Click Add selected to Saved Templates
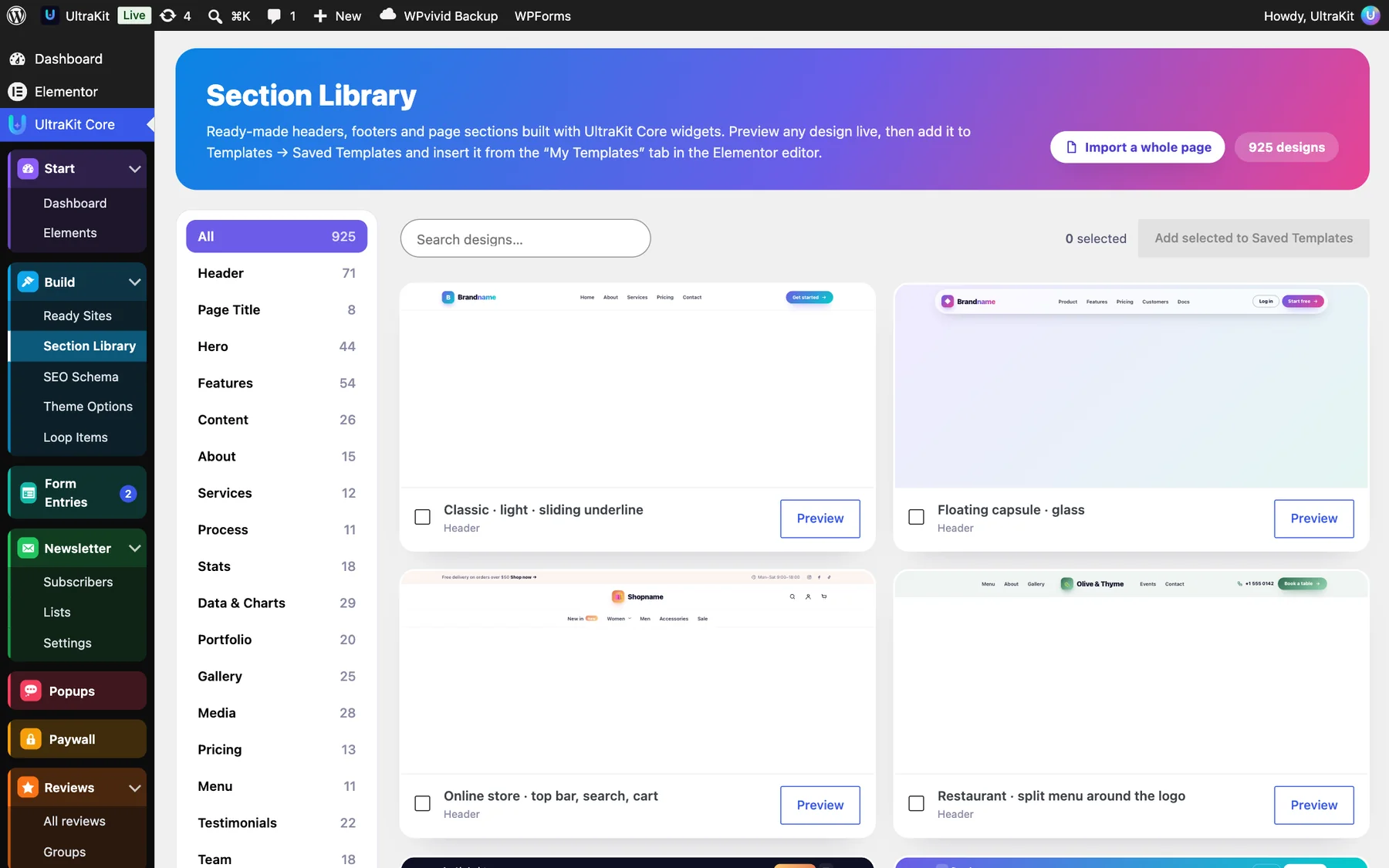Image resolution: width=1389 pixels, height=868 pixels. point(1253,238)
